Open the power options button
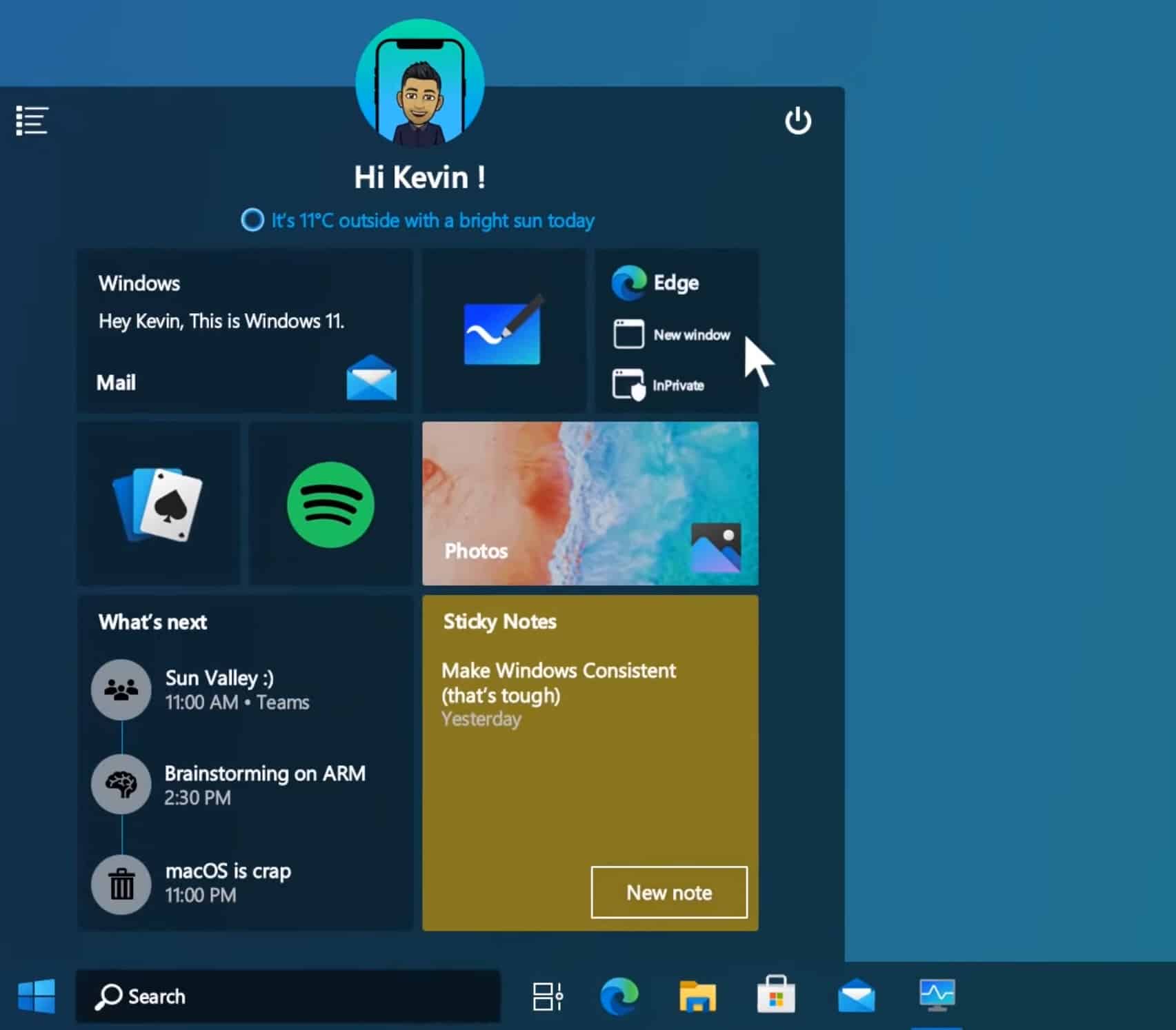 [x=797, y=121]
